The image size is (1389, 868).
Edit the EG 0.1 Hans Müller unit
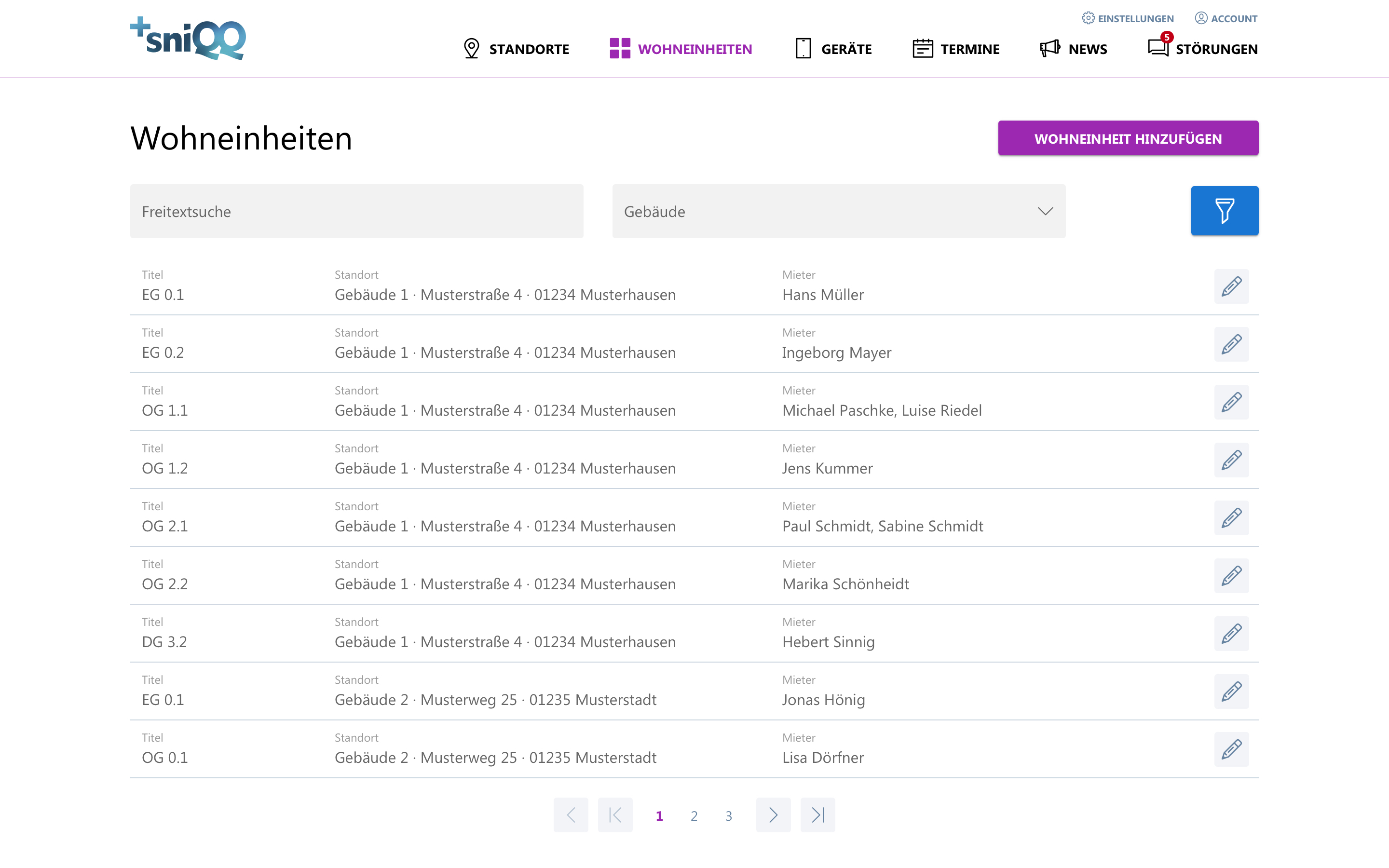tap(1231, 286)
